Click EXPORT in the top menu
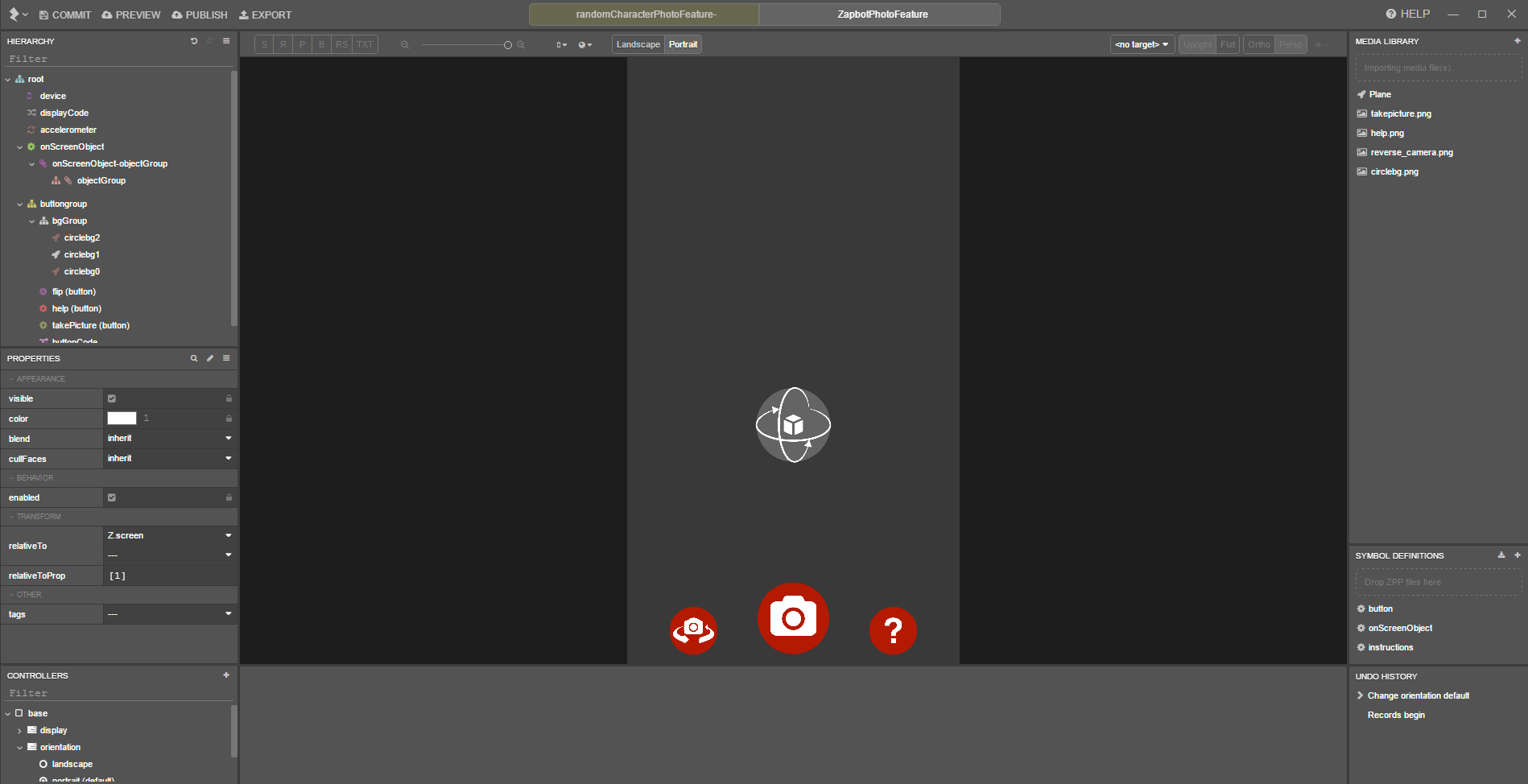The width and height of the screenshot is (1528, 784). 265,14
